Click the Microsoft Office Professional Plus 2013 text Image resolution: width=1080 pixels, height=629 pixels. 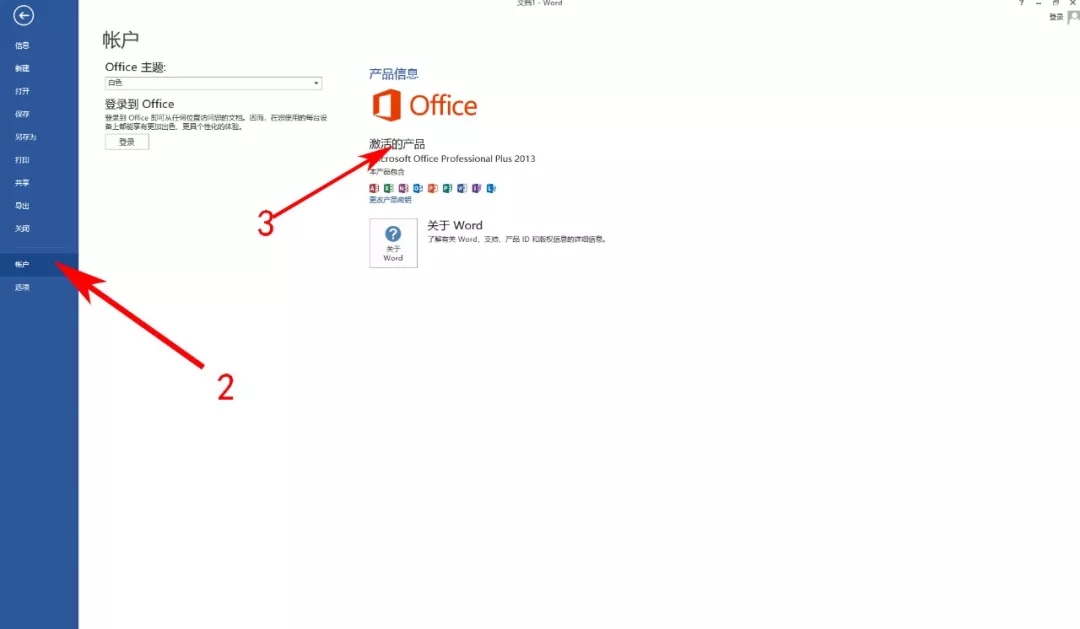coord(453,158)
